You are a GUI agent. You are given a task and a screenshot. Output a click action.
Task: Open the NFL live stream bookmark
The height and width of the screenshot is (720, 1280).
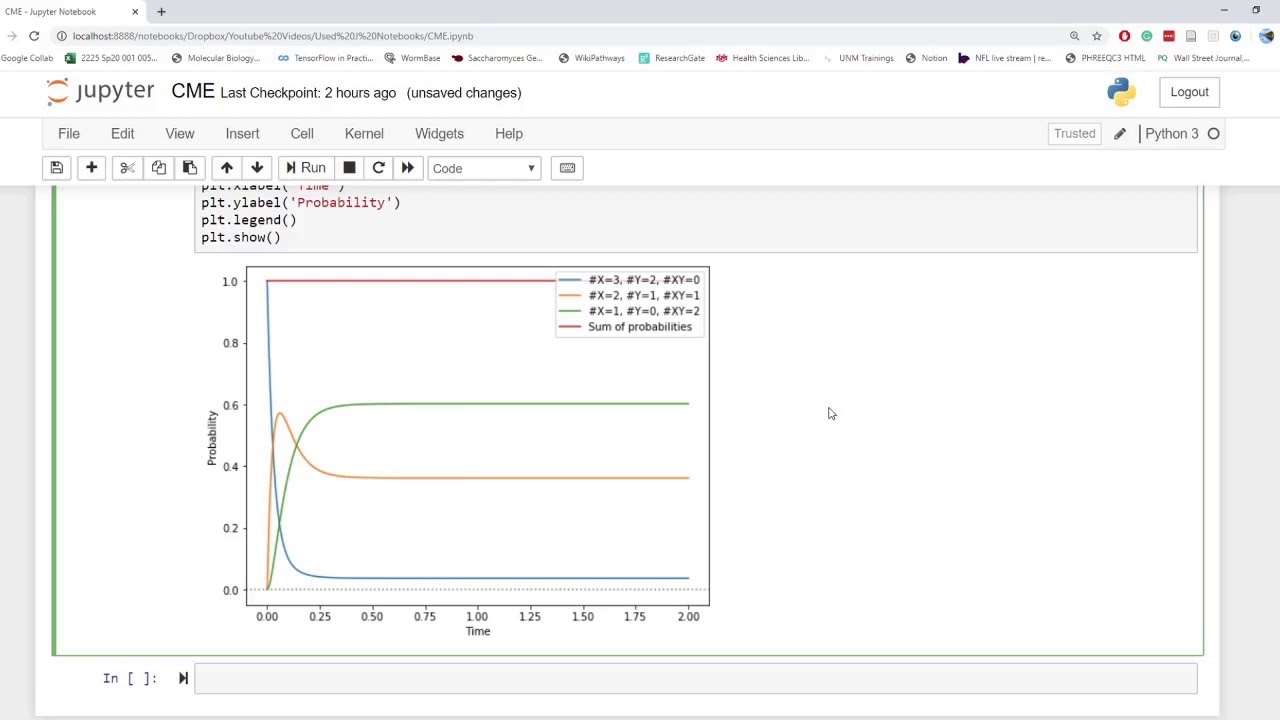pos(1005,58)
